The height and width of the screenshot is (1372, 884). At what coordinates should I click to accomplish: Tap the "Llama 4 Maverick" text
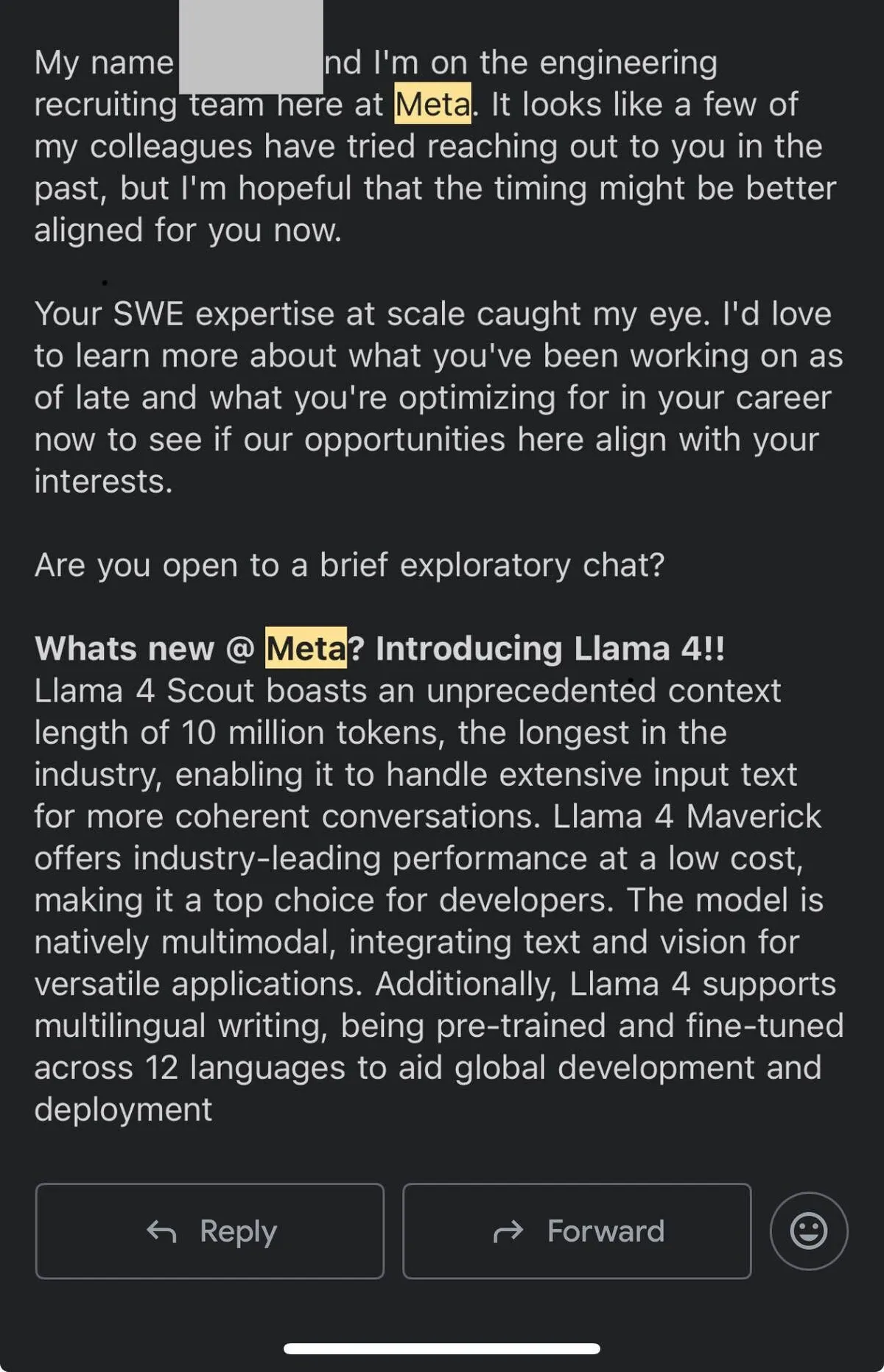687,817
